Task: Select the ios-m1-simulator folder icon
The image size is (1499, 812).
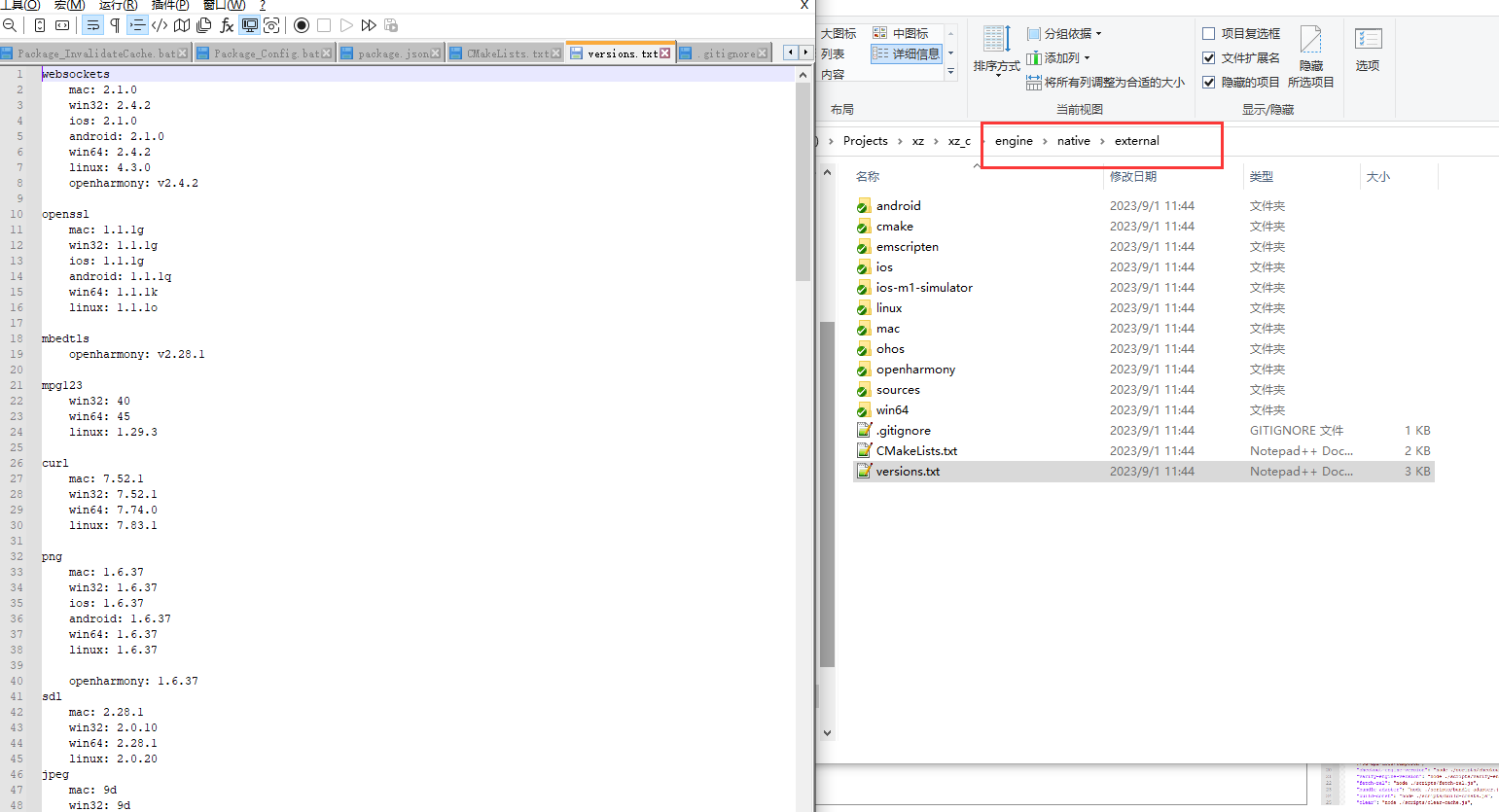Action: coord(864,288)
